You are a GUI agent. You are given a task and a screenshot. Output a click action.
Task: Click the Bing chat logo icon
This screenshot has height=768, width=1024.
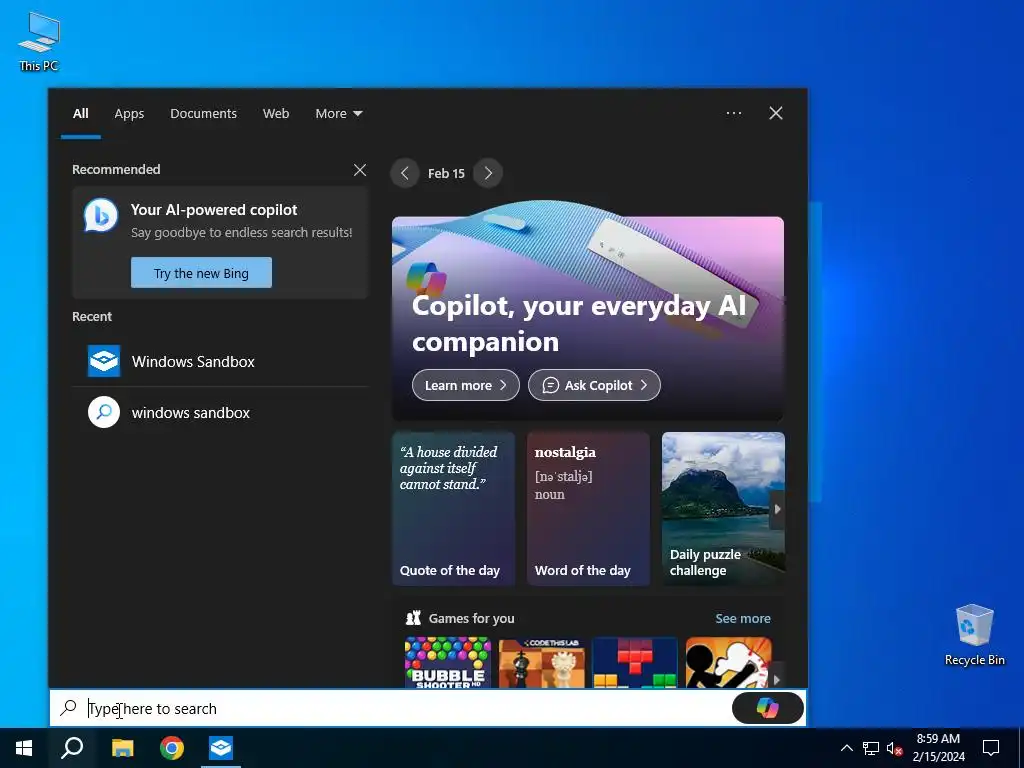101,216
